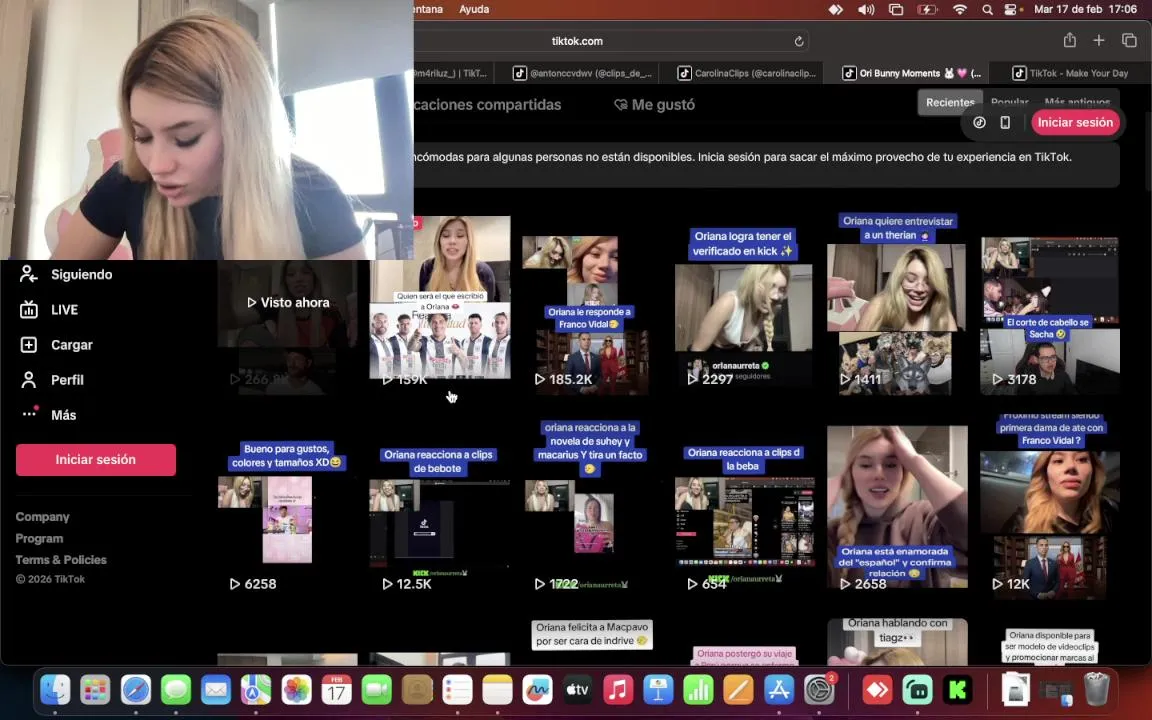Open Notes from the dock
1152x720 pixels.
click(x=497, y=690)
